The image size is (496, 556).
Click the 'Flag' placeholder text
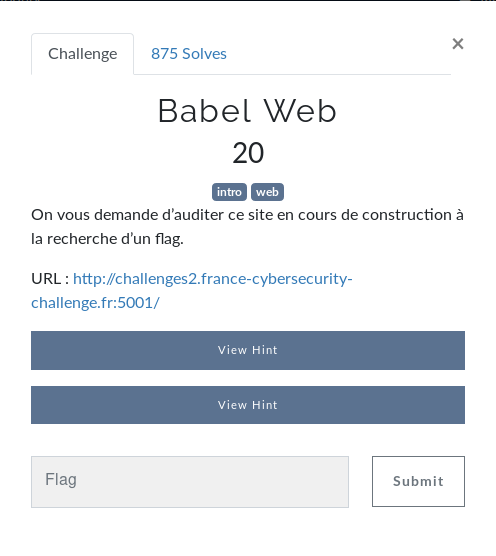point(61,480)
